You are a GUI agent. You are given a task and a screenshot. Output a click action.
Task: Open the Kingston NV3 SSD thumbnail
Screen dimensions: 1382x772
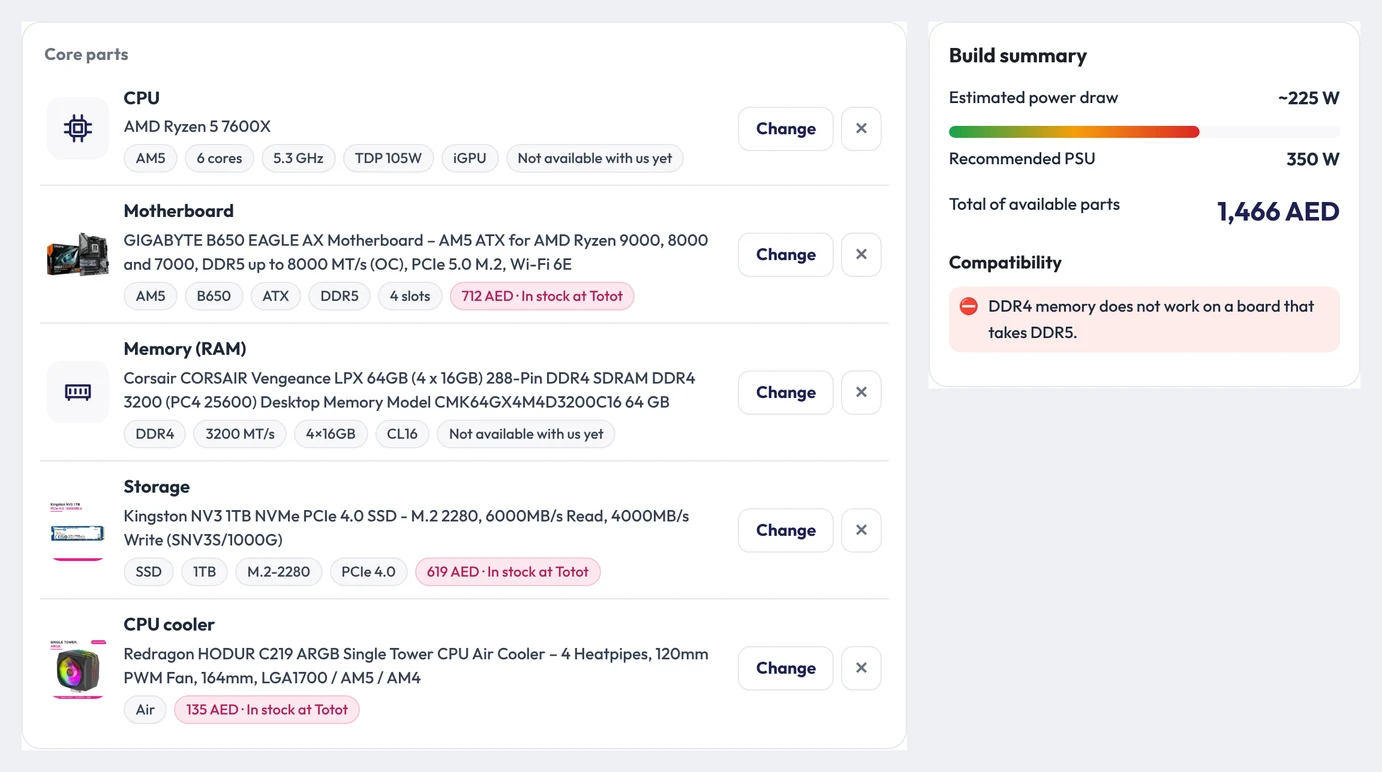78,530
